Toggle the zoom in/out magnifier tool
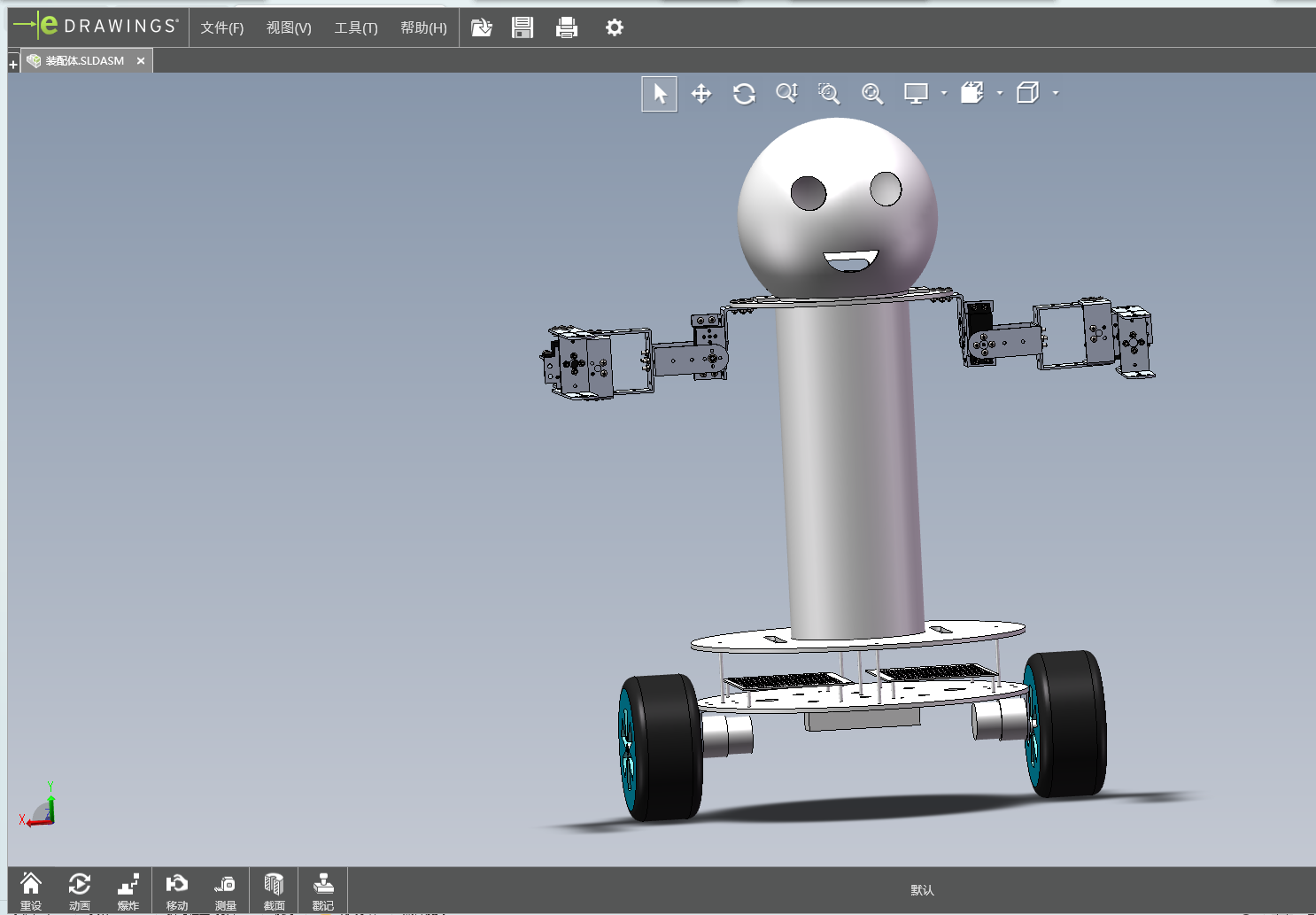Viewport: 1316px width, 915px height. (786, 94)
